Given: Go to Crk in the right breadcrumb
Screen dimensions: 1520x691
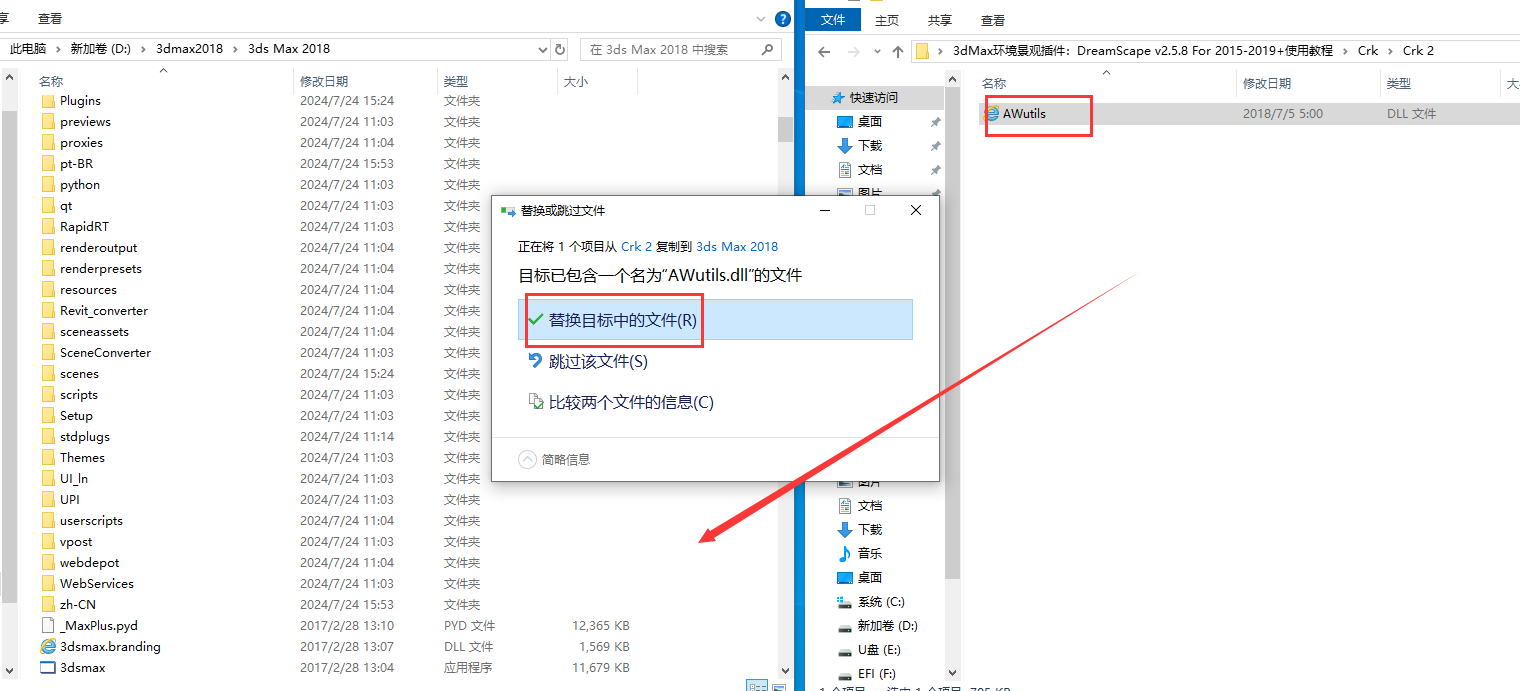Looking at the screenshot, I should 1367,50.
